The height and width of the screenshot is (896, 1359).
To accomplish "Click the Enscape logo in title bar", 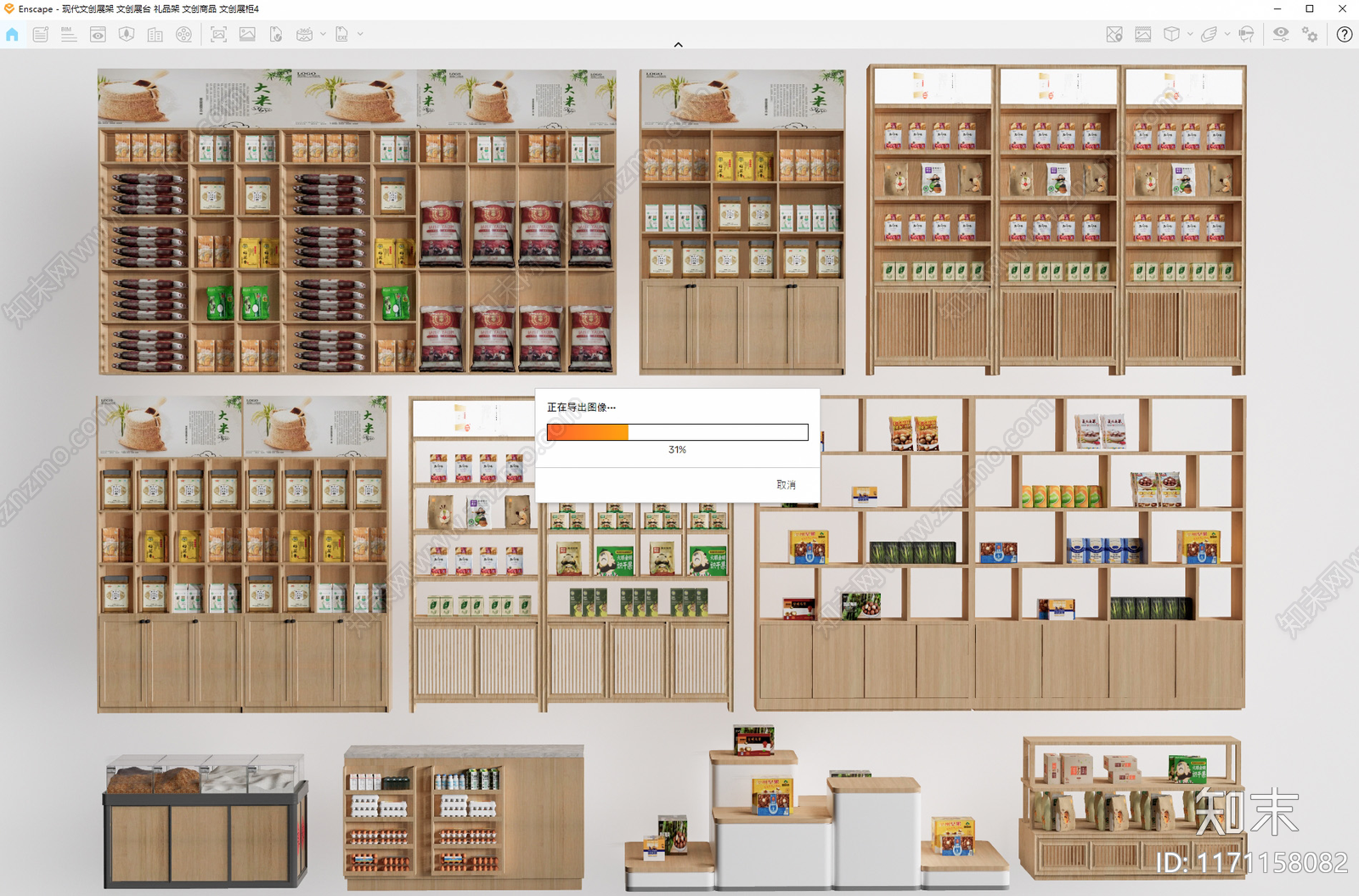I will tap(8, 8).
